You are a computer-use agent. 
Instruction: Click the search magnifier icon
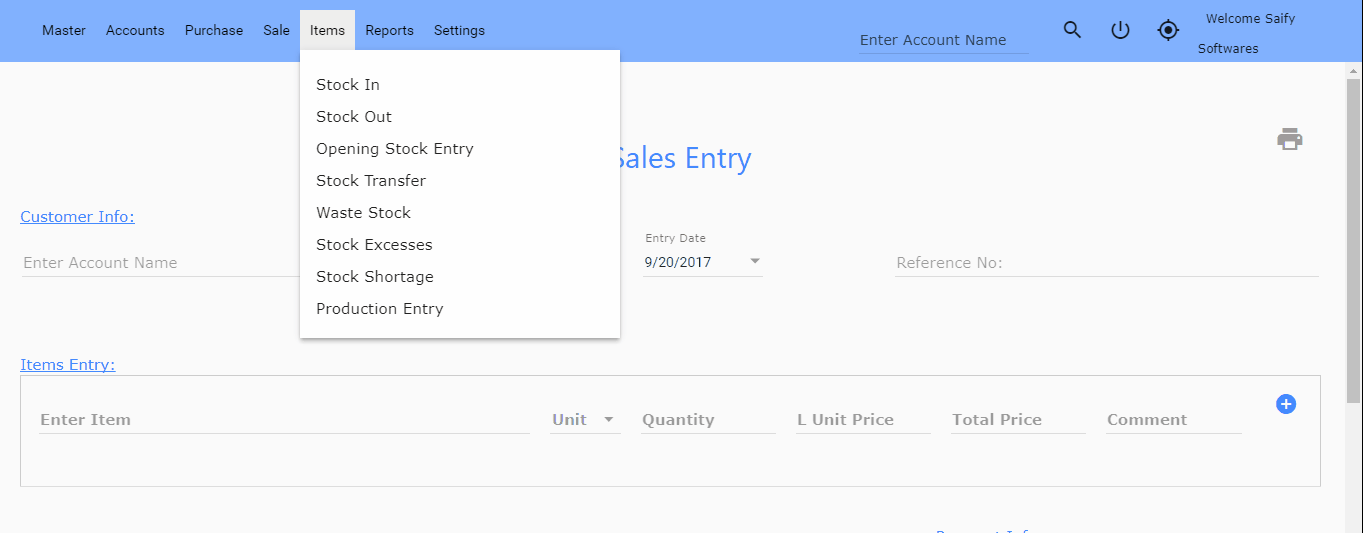coord(1072,30)
